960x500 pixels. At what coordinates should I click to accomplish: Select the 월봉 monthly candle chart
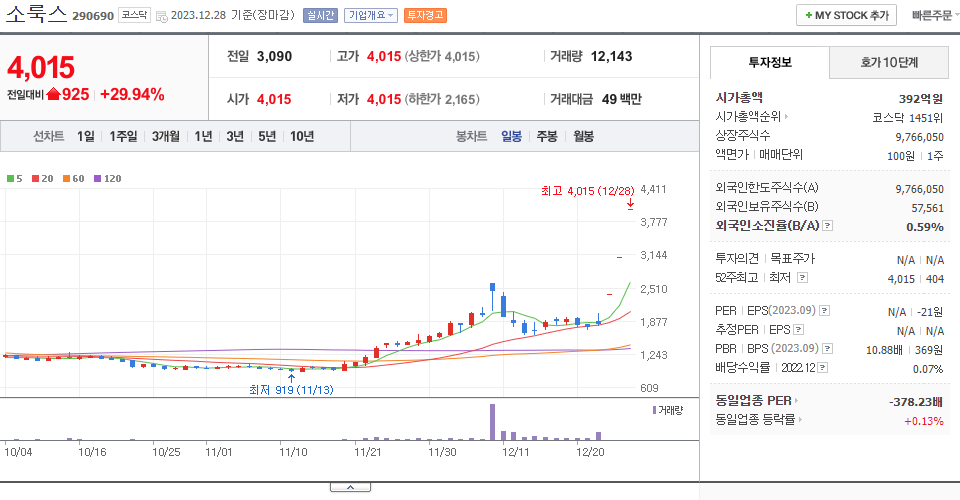[x=583, y=136]
